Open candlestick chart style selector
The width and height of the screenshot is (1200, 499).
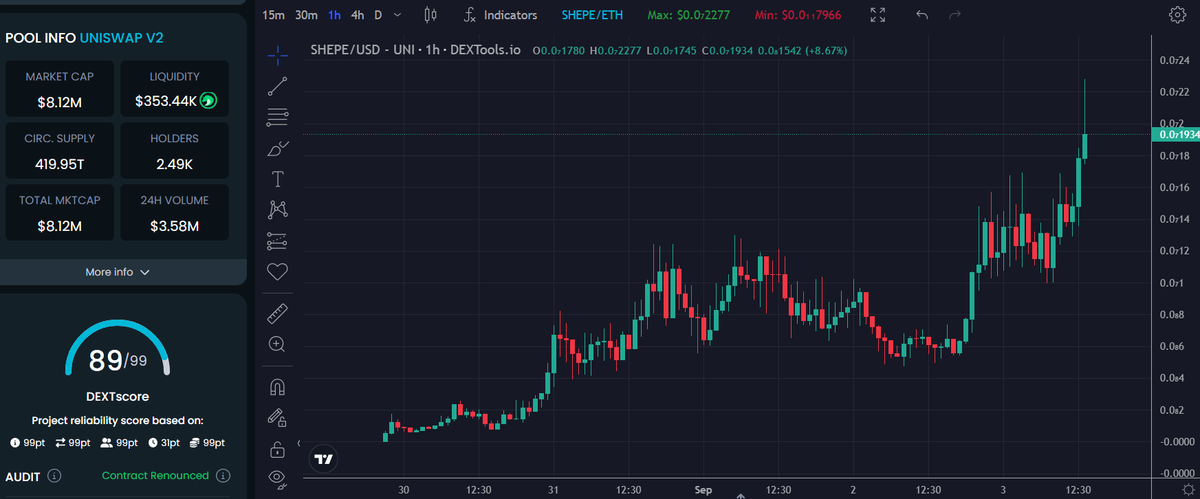(431, 15)
